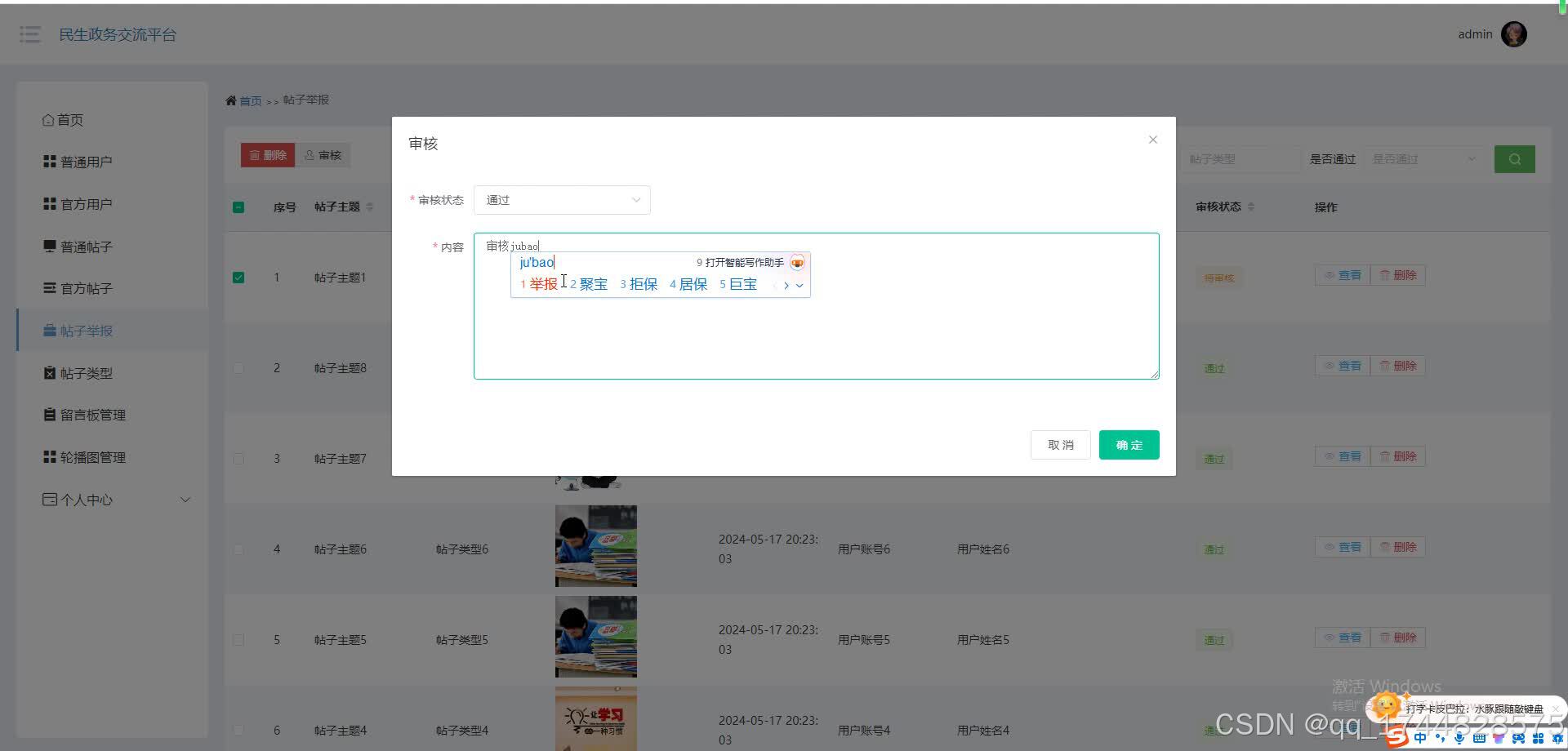Click 删除 for row 5 帖子主题5

[1398, 638]
